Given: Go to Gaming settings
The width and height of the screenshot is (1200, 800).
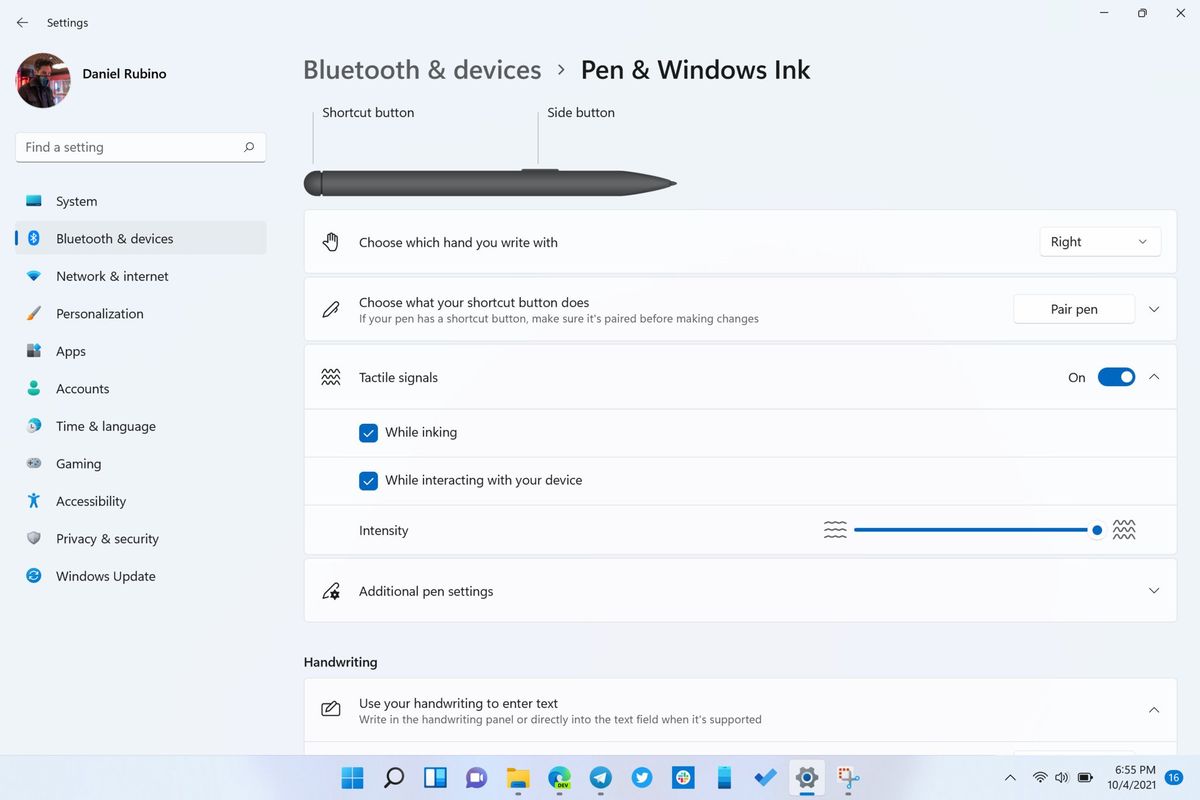Looking at the screenshot, I should click(78, 463).
